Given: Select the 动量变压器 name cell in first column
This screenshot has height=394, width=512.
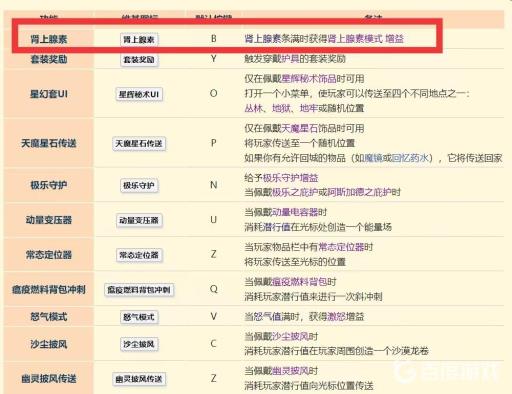Looking at the screenshot, I should pyautogui.click(x=49, y=220).
